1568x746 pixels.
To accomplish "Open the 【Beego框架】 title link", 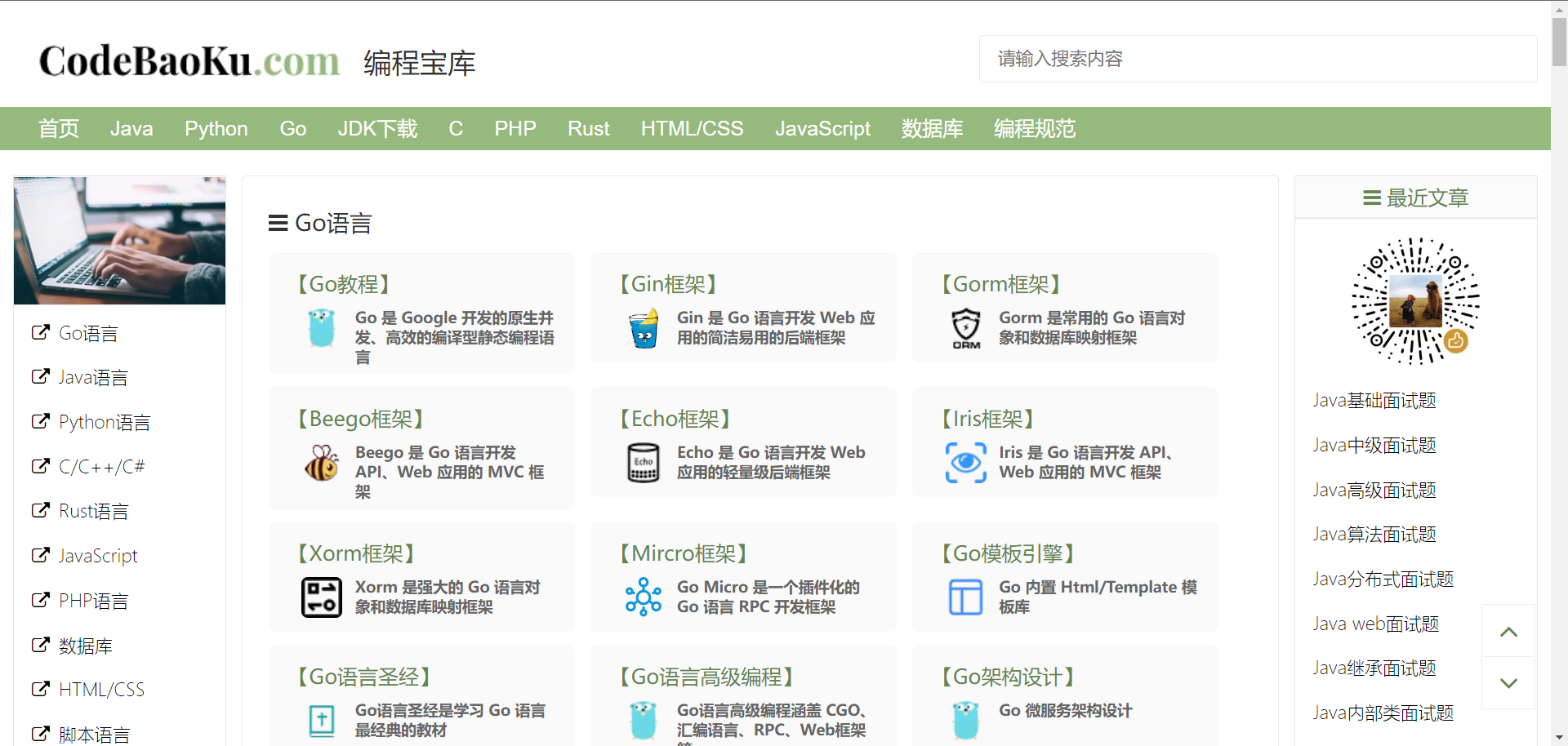I will click(x=361, y=418).
